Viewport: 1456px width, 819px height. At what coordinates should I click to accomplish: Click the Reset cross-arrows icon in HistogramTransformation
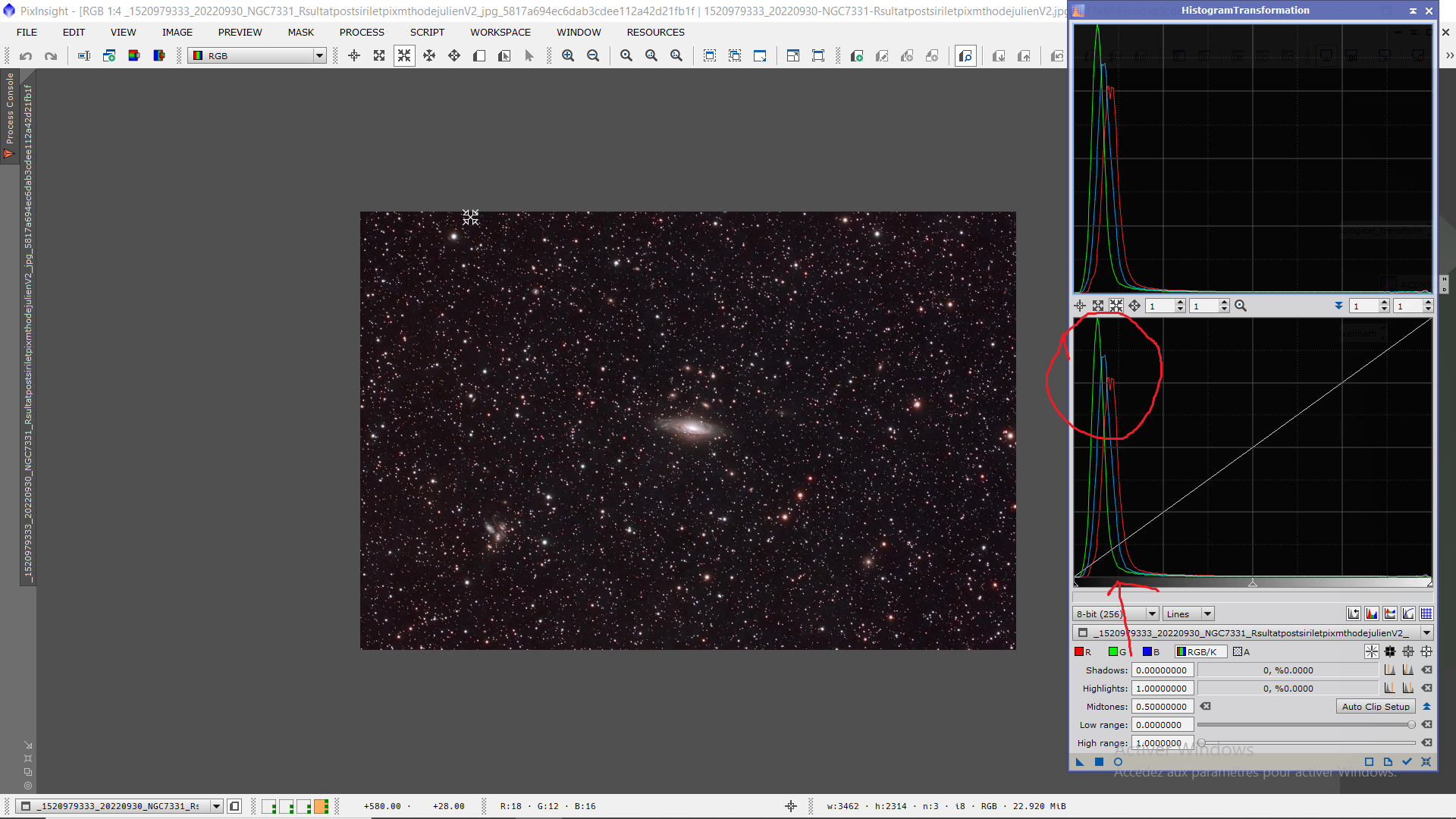pos(1426,761)
